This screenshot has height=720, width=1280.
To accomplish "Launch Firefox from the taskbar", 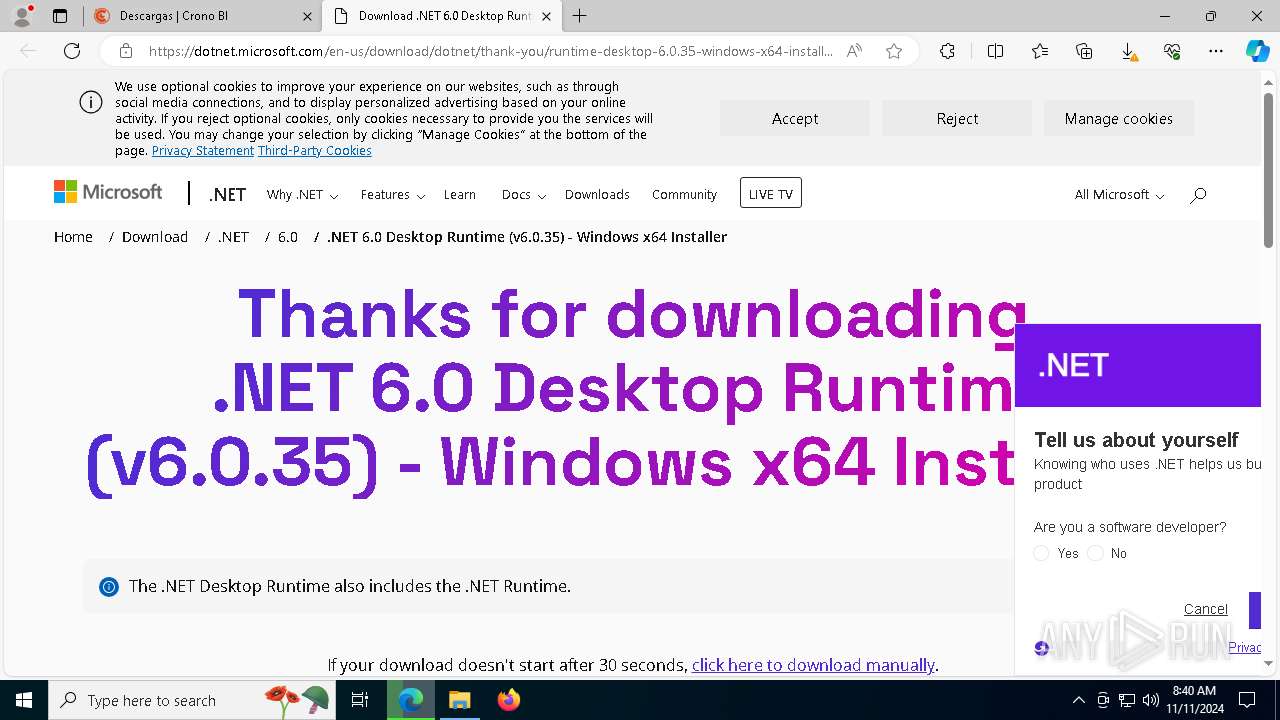I will pos(508,700).
